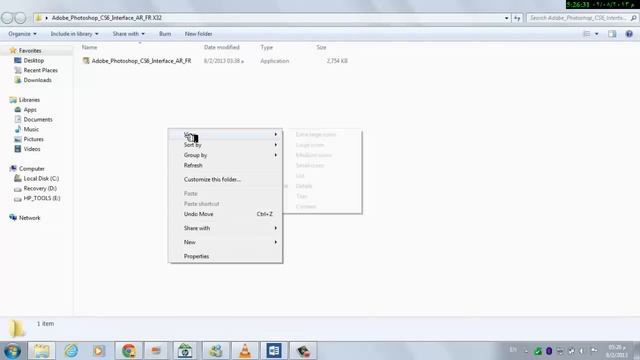Choose Properties in the context menu

(225, 256)
